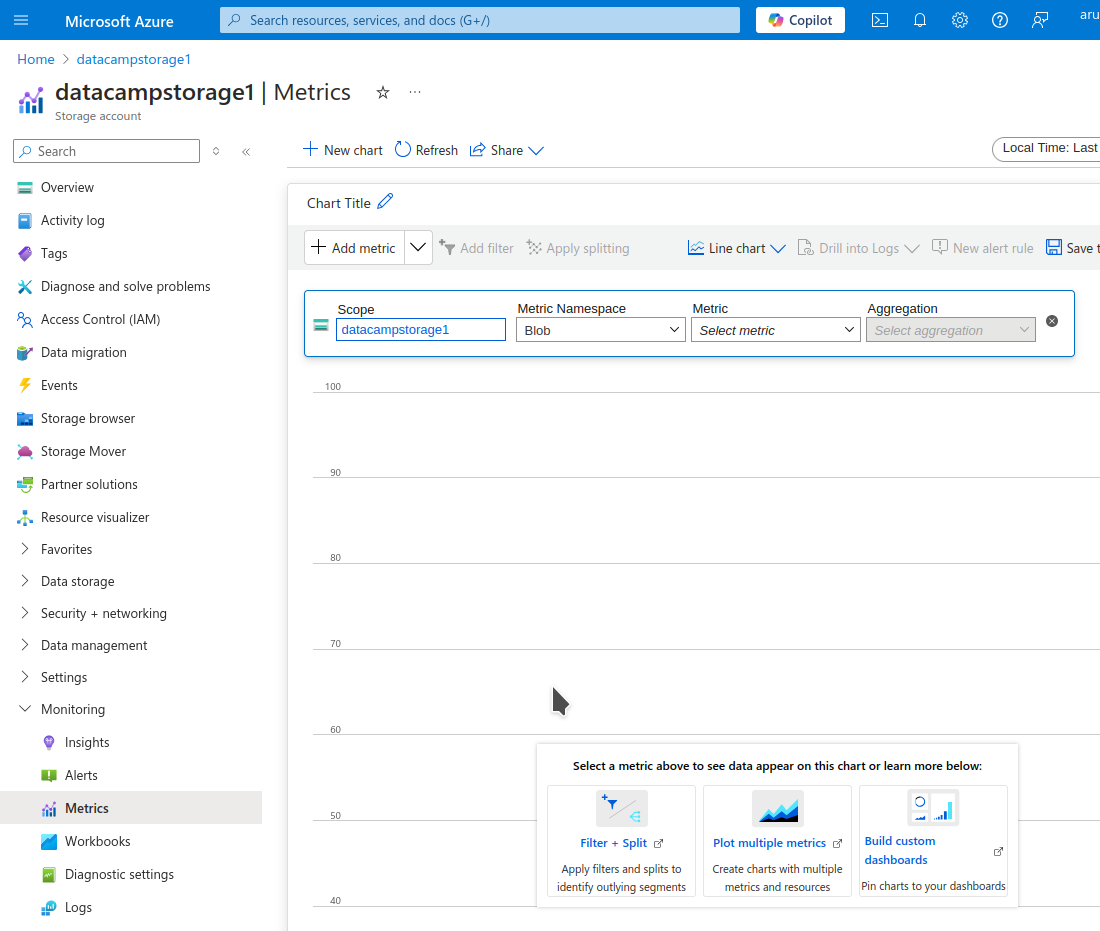This screenshot has width=1100, height=931.
Task: Remove the metric with the X icon
Action: (x=1052, y=321)
